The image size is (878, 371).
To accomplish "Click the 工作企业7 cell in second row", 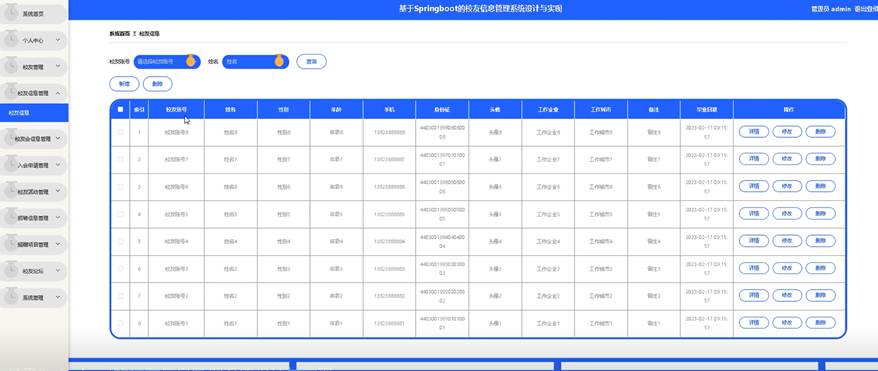I will (x=548, y=159).
